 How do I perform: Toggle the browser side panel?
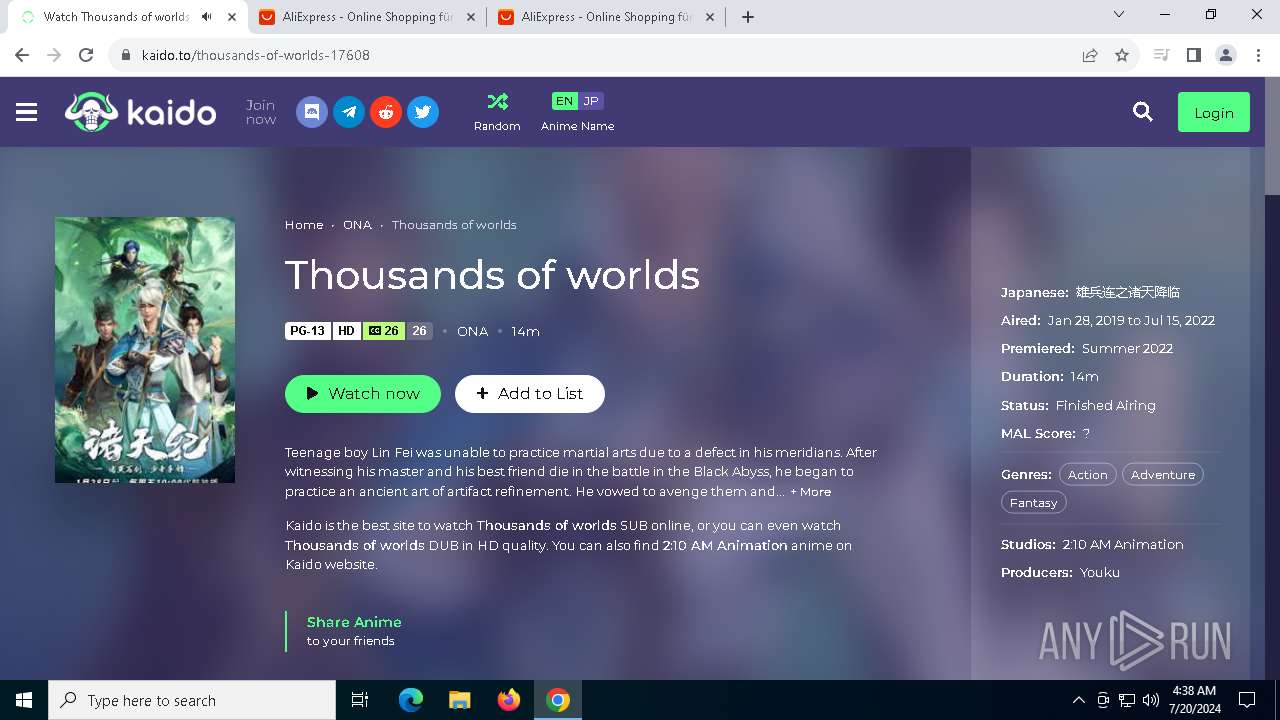click(1193, 55)
